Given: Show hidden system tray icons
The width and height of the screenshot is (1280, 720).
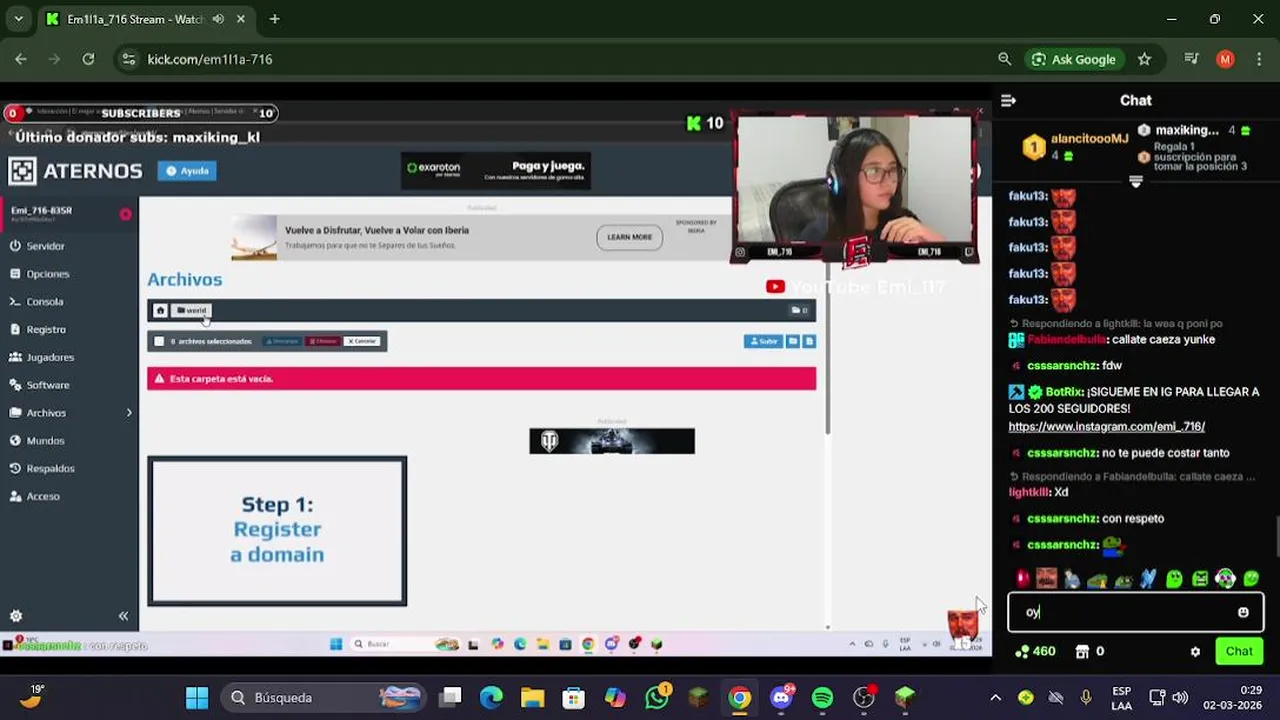Looking at the screenshot, I should click(995, 698).
